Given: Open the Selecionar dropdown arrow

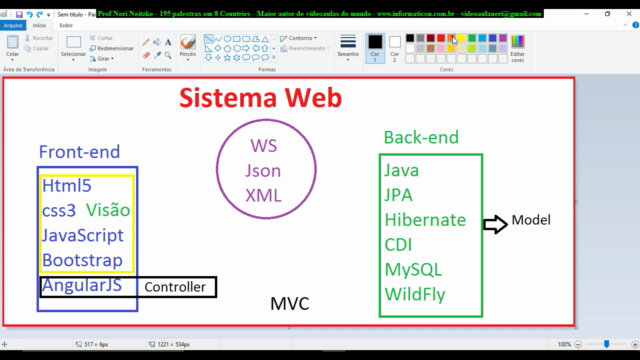Looking at the screenshot, I should [73, 60].
